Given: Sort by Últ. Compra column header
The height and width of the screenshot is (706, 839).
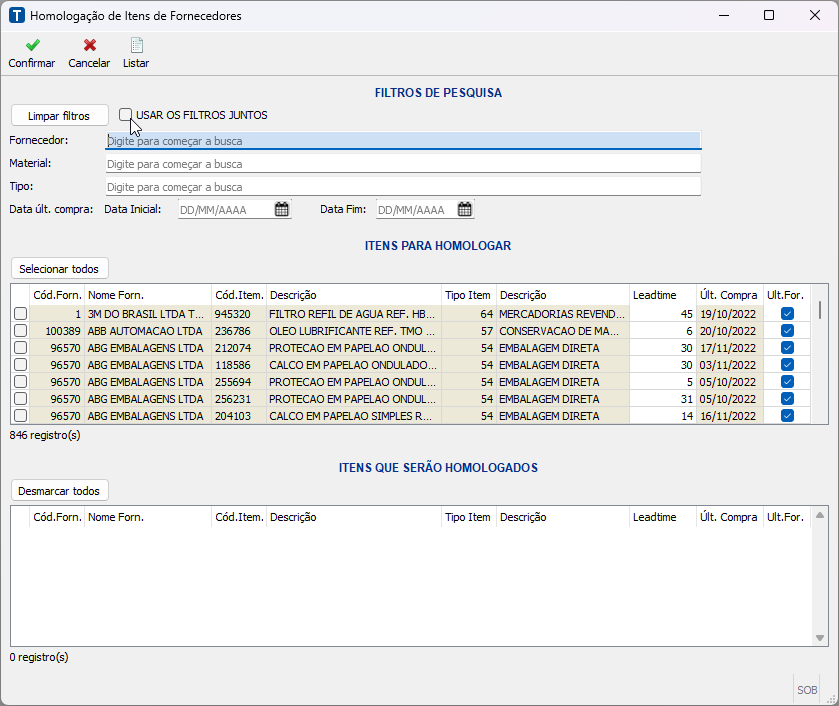Looking at the screenshot, I should click(729, 295).
